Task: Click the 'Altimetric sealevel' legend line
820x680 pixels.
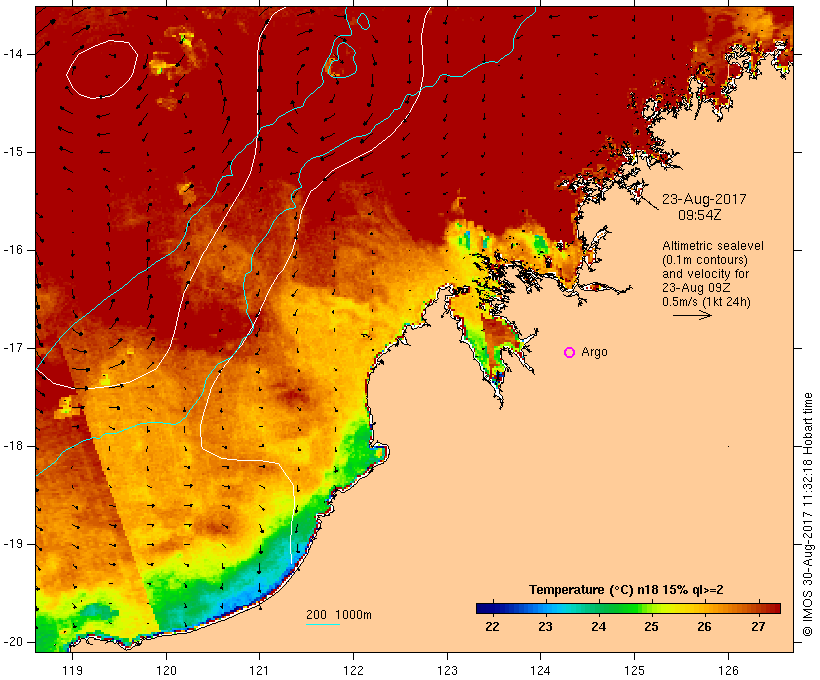Action: click(x=713, y=246)
